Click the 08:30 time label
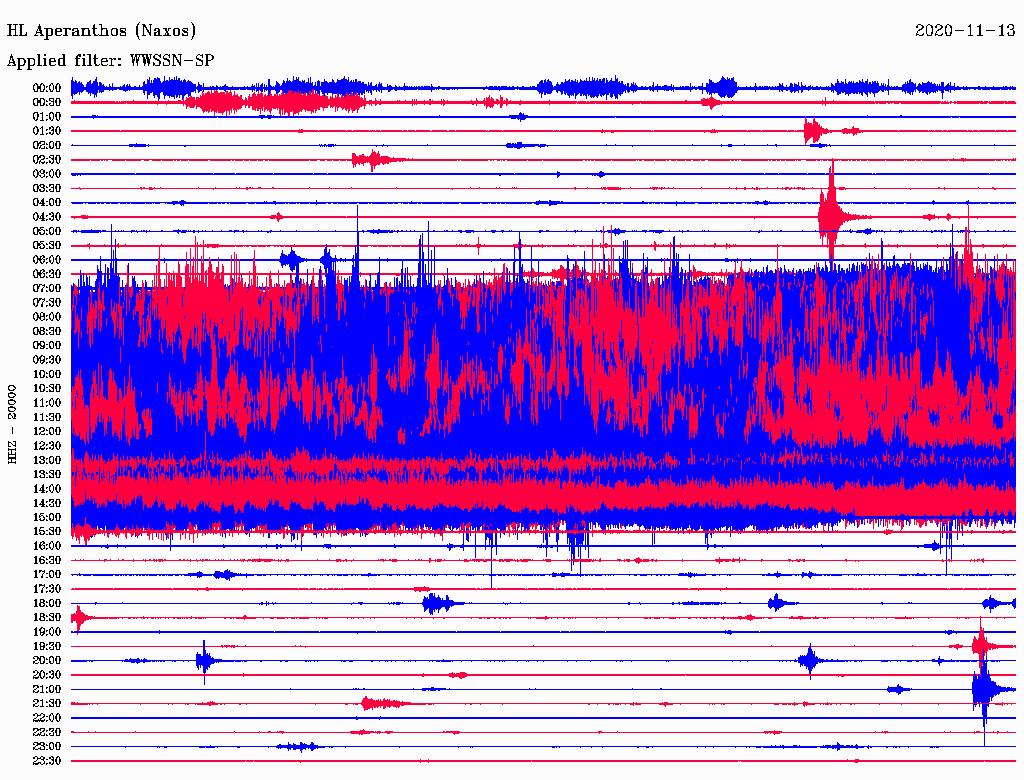1024x780 pixels. [47, 331]
